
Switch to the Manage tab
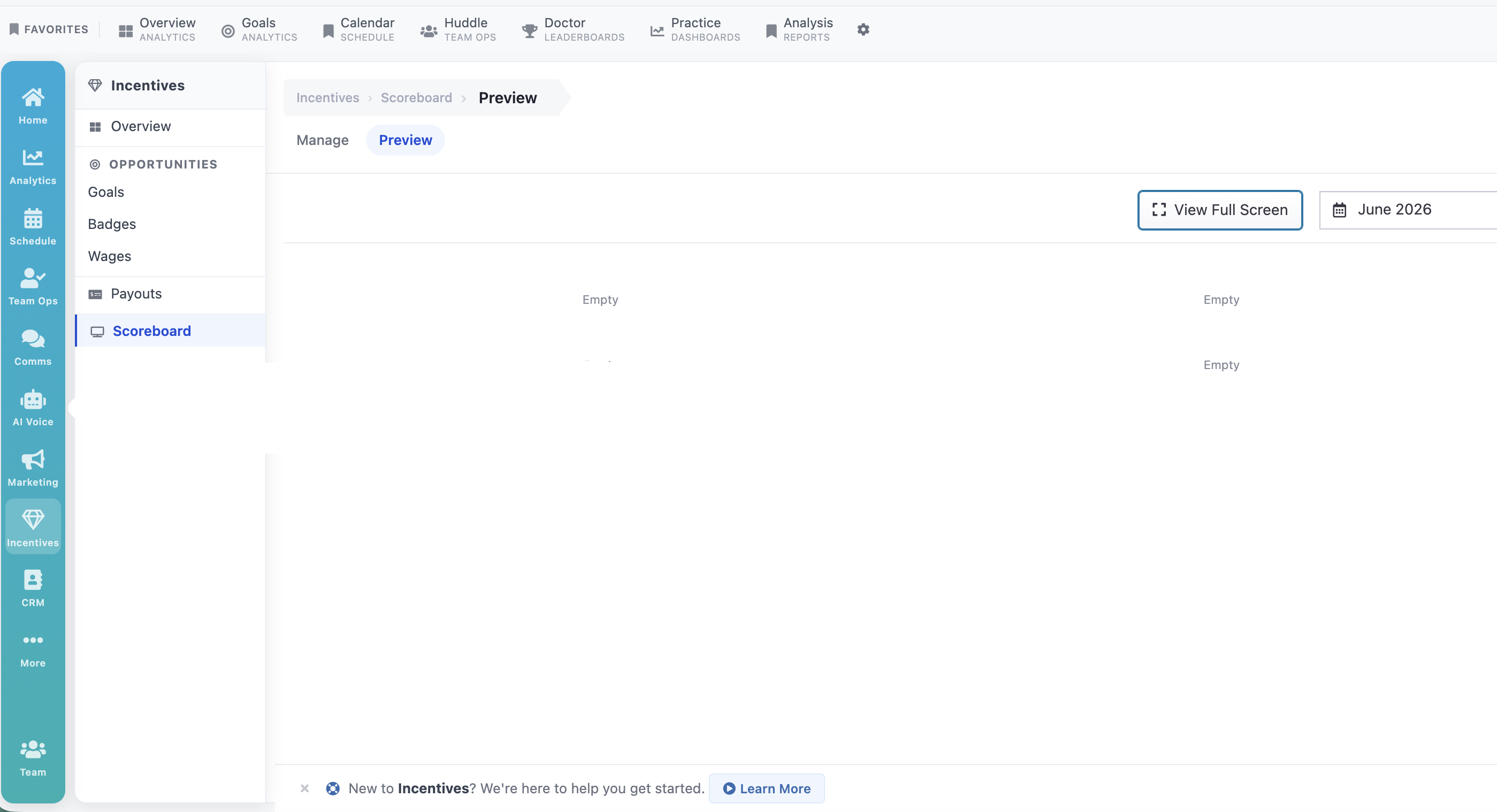pyautogui.click(x=323, y=140)
